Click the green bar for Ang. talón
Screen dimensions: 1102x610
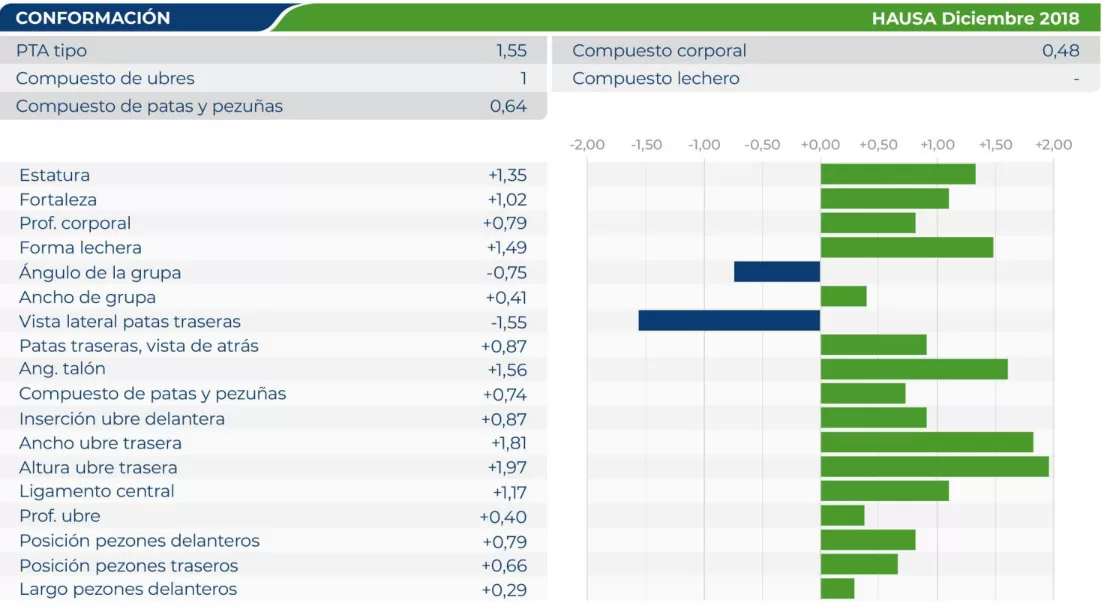(x=913, y=369)
